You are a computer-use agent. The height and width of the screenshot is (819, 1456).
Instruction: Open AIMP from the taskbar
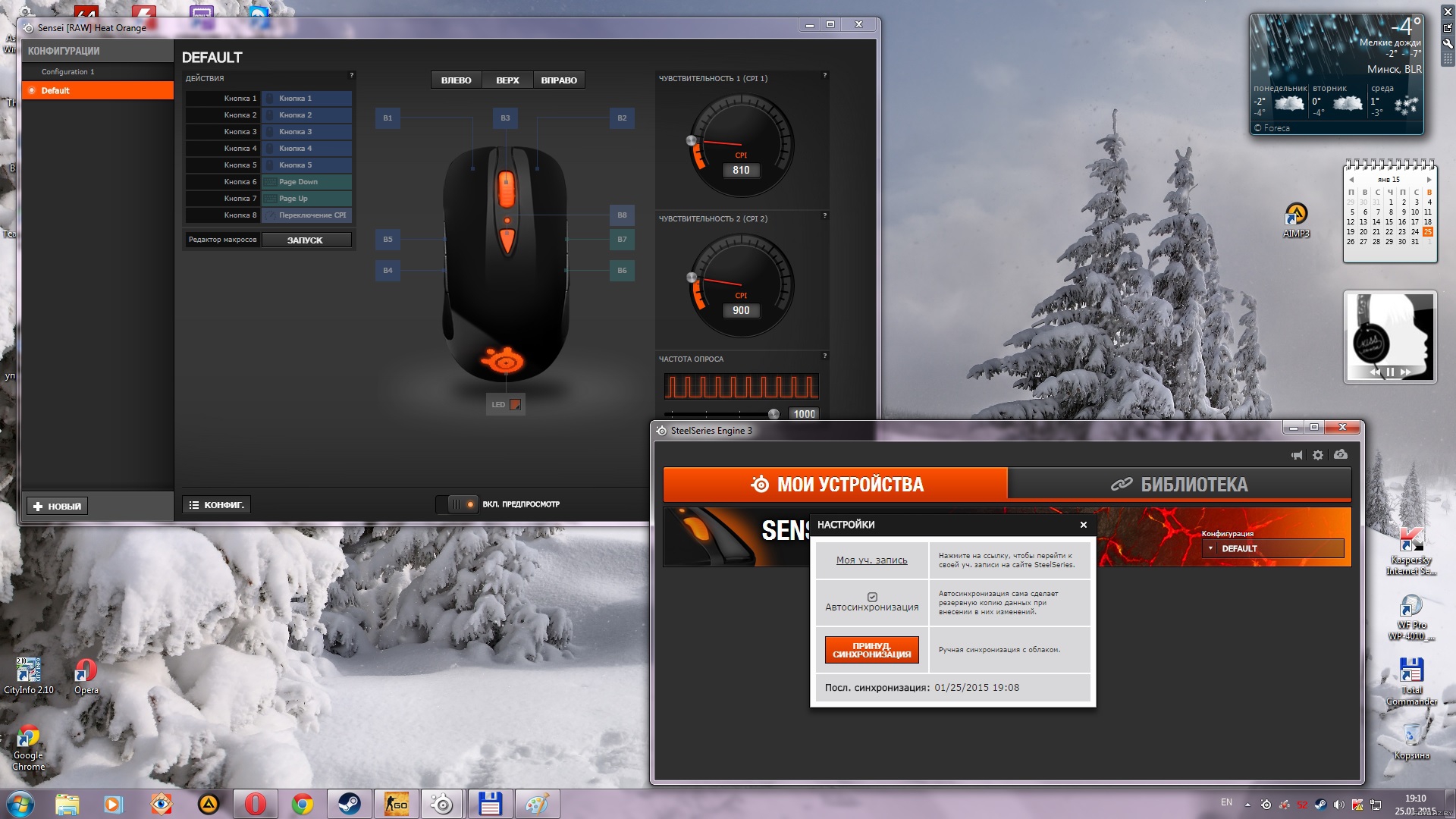209,804
